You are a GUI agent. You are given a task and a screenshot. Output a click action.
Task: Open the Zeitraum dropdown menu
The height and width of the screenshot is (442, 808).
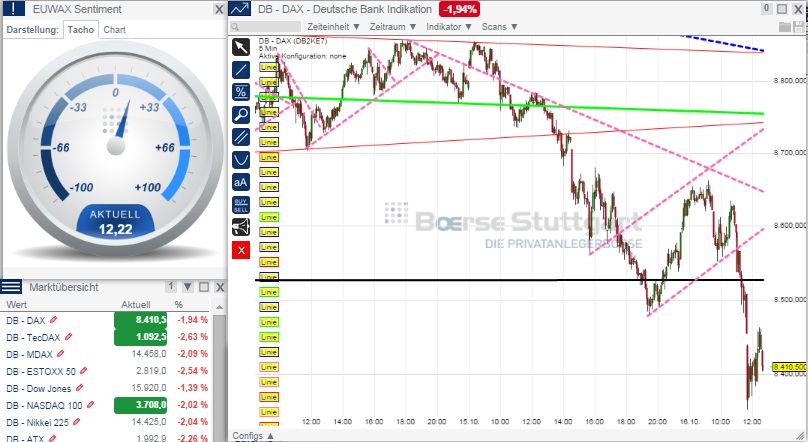pos(393,27)
